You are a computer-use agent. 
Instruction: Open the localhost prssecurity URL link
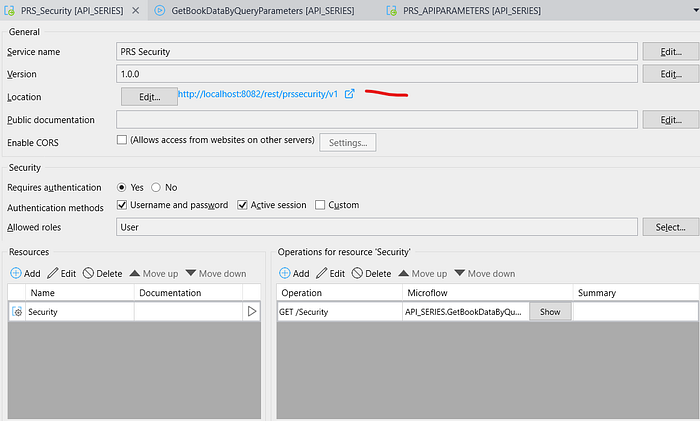pos(259,94)
